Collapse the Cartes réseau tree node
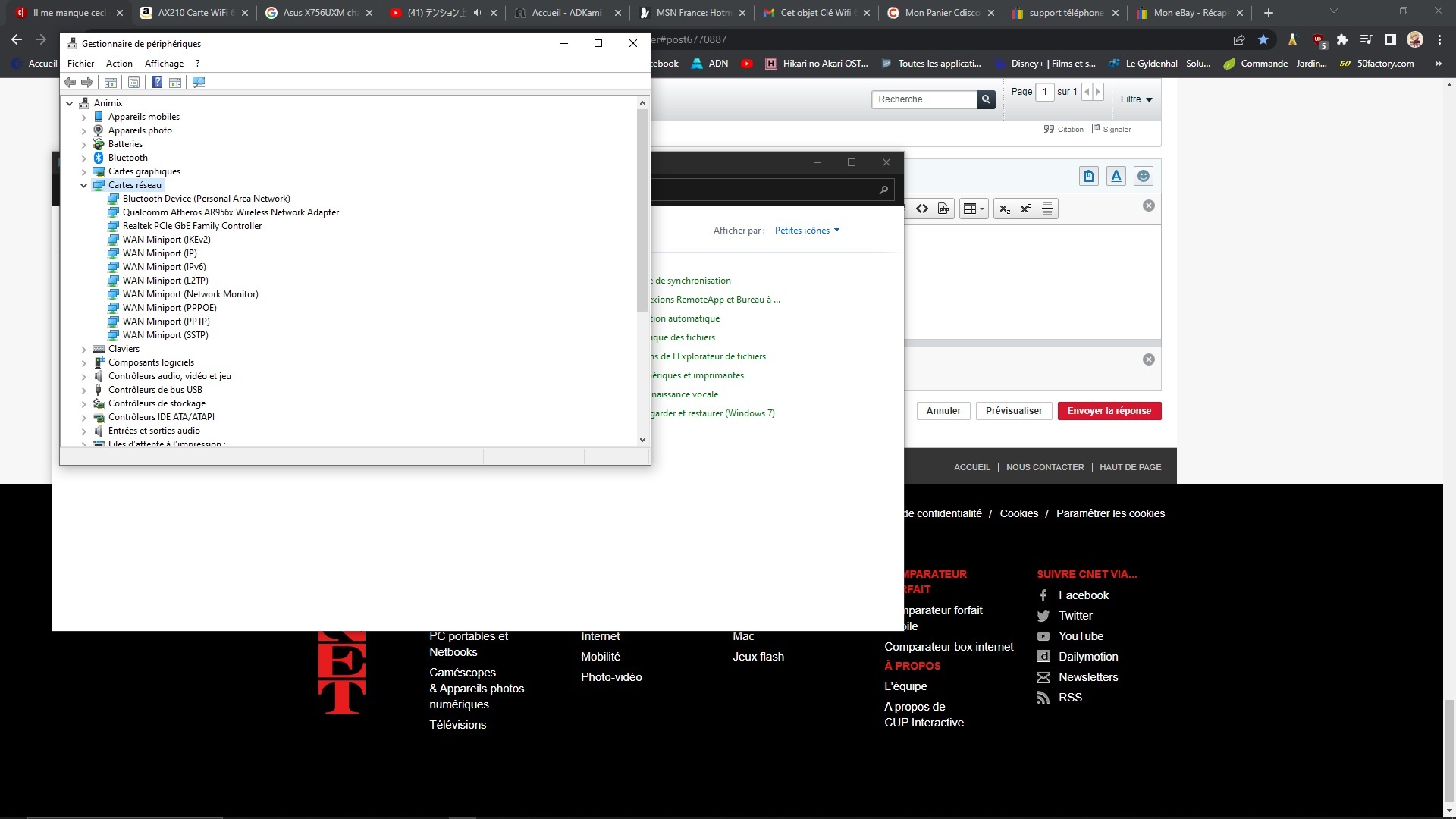Image resolution: width=1456 pixels, height=819 pixels. pos(84,185)
